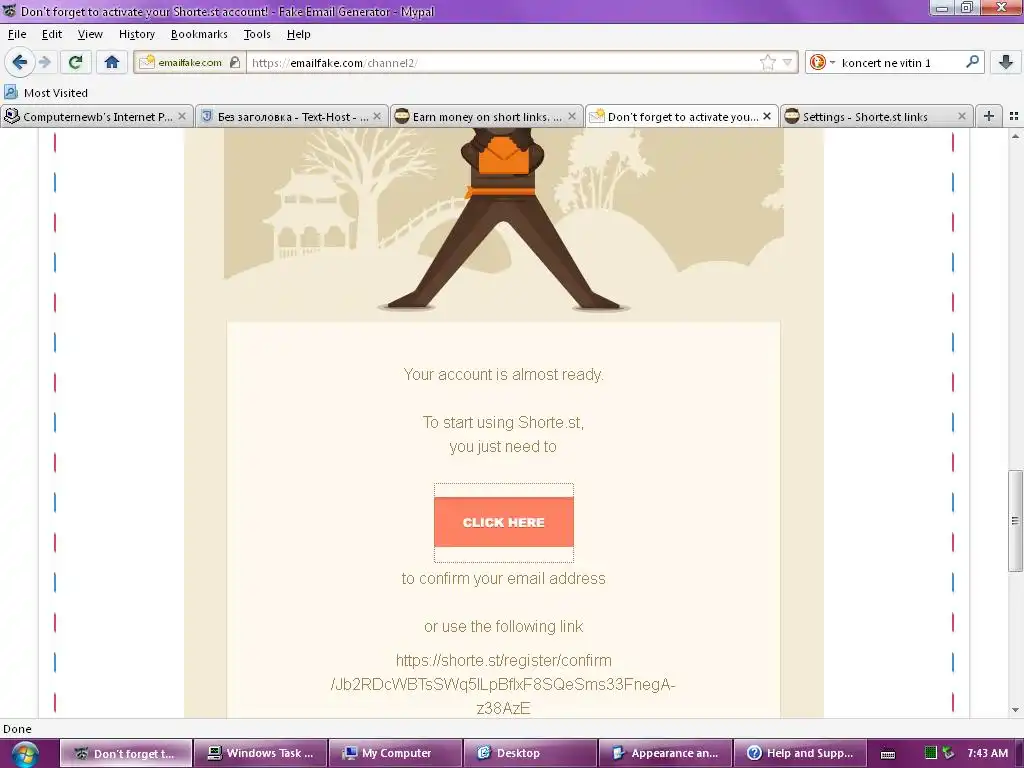Bookmark this page with the star icon
Viewport: 1024px width, 768px height.
click(767, 63)
